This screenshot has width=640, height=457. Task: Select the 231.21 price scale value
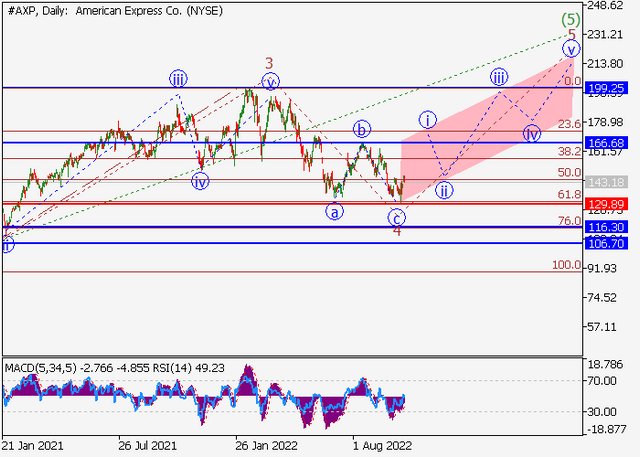click(605, 35)
